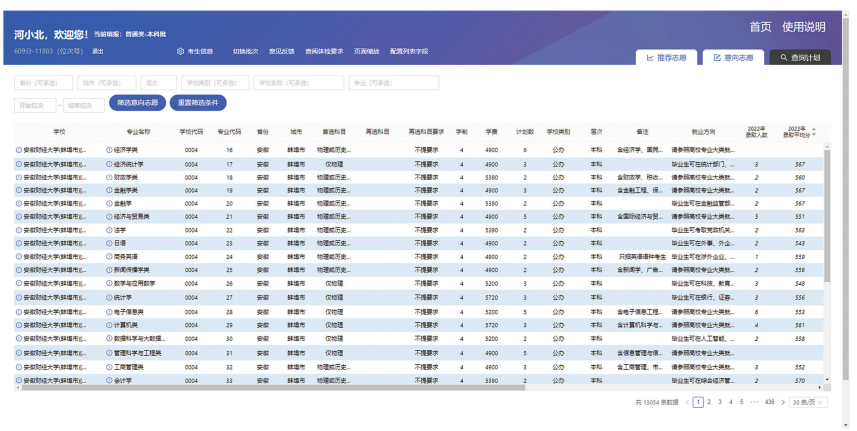
Task: Open the 查阅体检要求 link
Action: [324, 51]
